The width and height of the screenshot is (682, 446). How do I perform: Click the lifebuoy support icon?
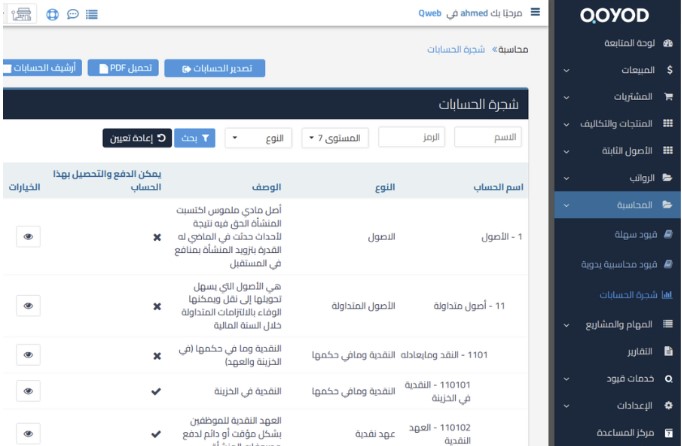[52, 14]
